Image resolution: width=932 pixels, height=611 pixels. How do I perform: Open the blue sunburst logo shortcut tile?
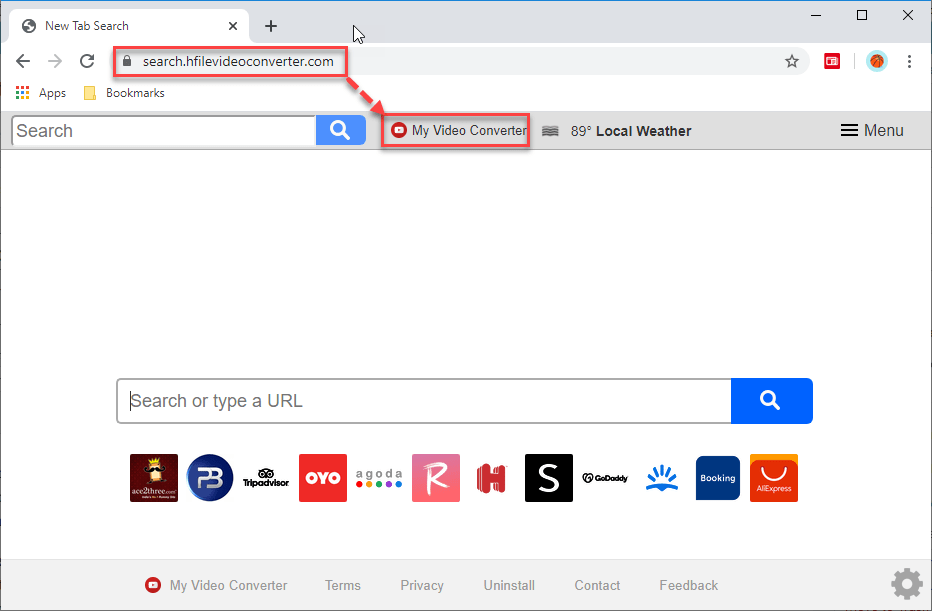[x=662, y=478]
